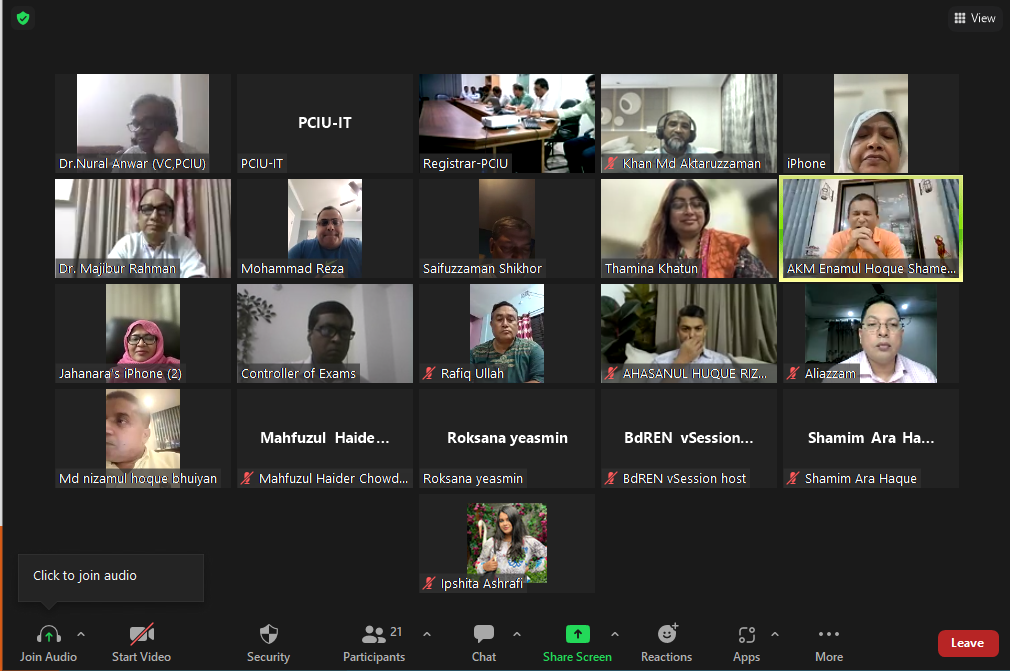Viewport: 1010px width, 671px height.
Task: Select Dr.Nural Anwar (VC,PCIU) video tile
Action: pyautogui.click(x=143, y=123)
